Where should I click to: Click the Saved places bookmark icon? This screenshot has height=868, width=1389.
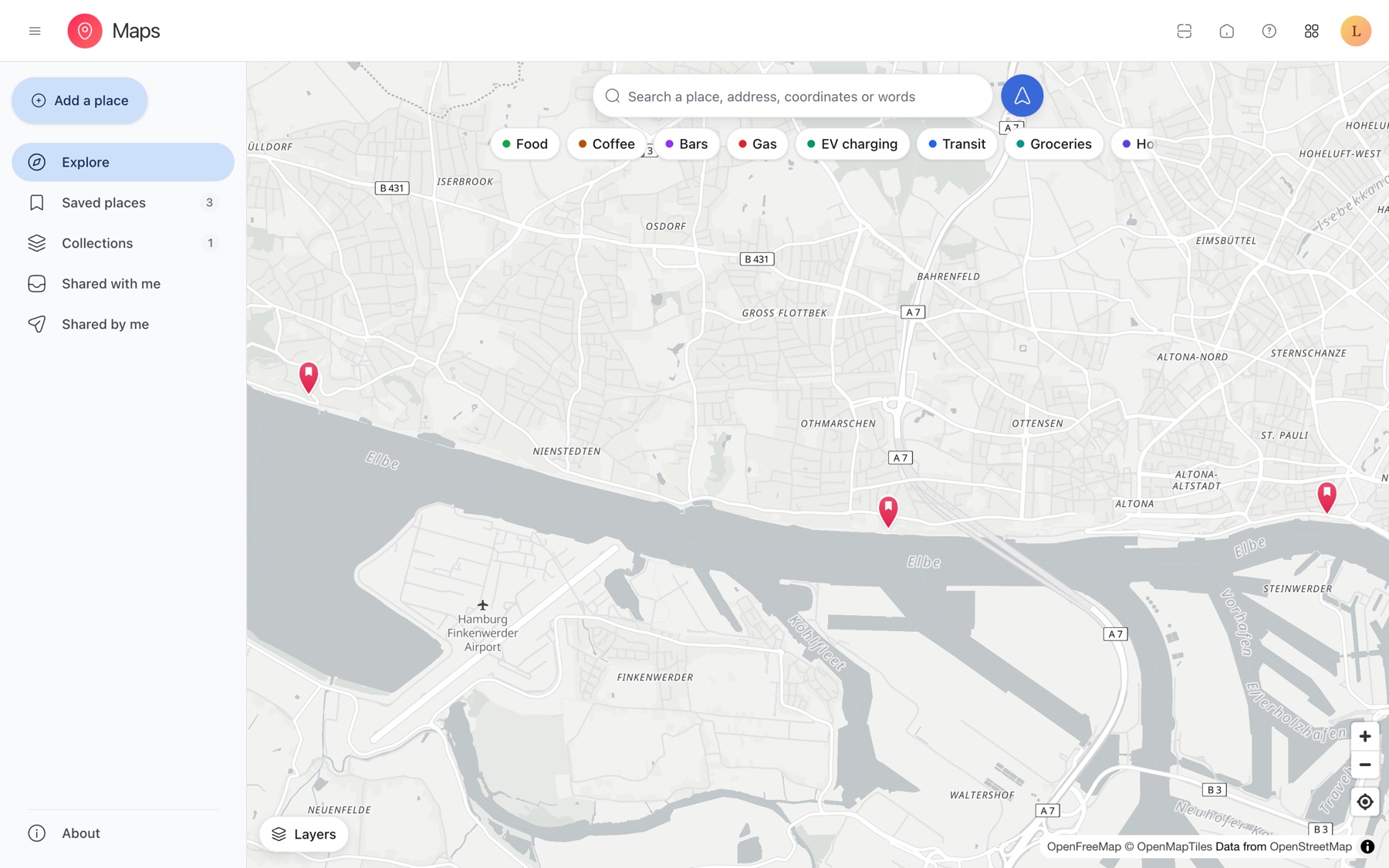pos(37,202)
